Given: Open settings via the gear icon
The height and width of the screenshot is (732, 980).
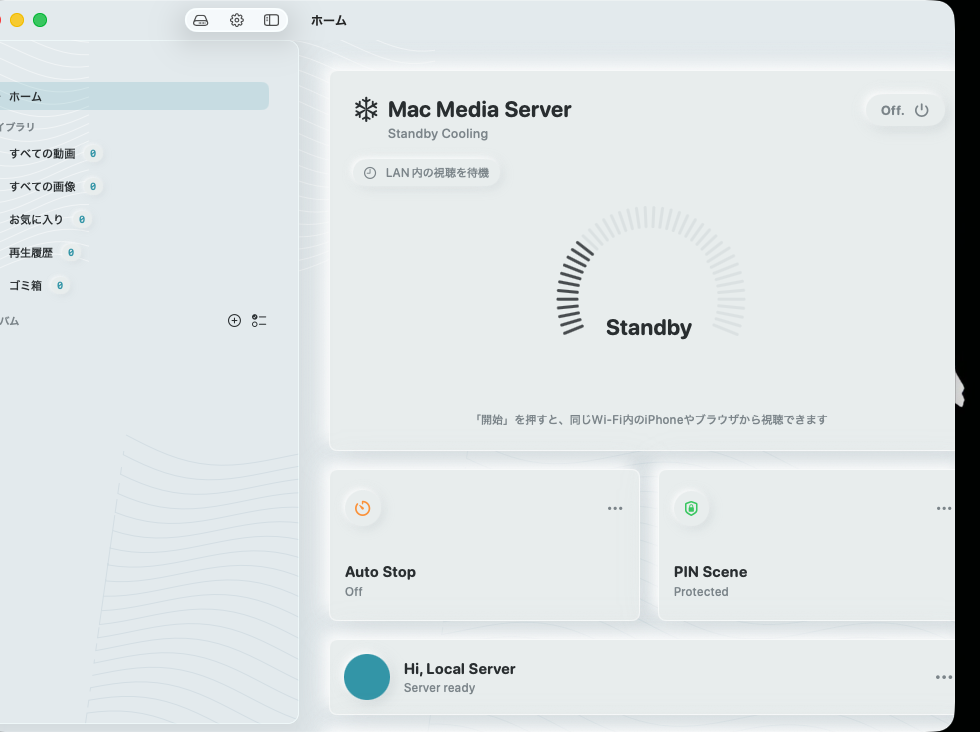Looking at the screenshot, I should [x=236, y=21].
